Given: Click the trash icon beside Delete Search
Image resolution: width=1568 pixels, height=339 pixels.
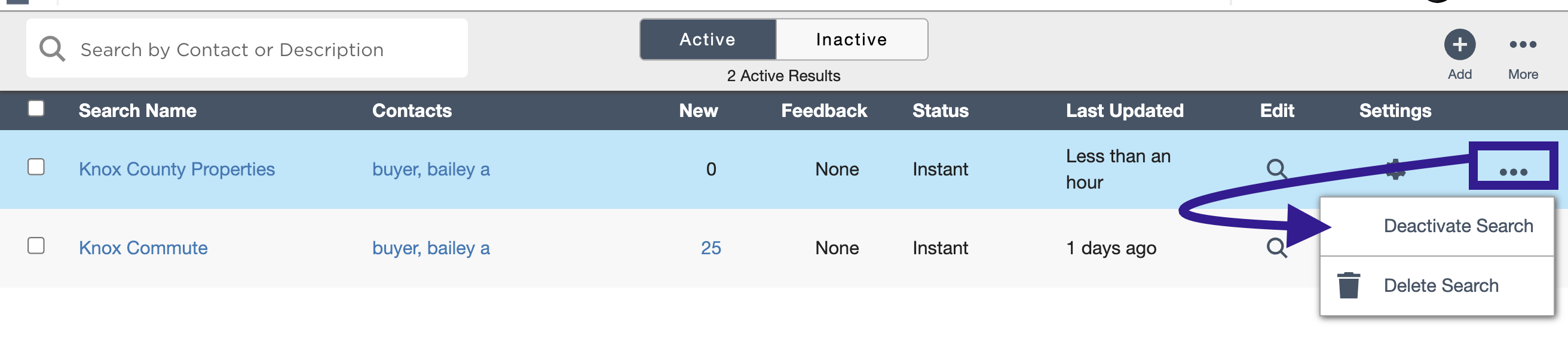Looking at the screenshot, I should pyautogui.click(x=1347, y=285).
